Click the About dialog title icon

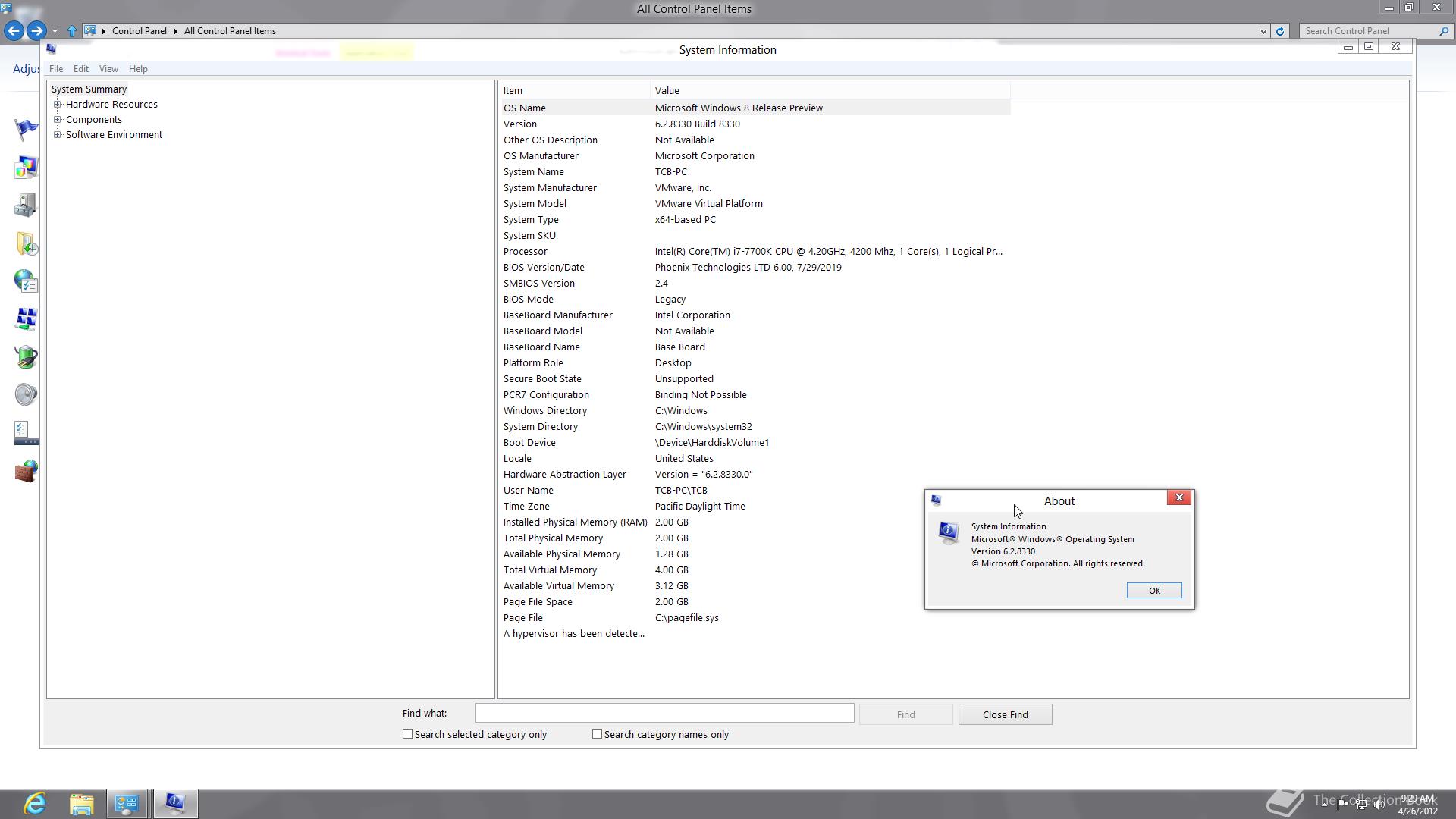936,500
